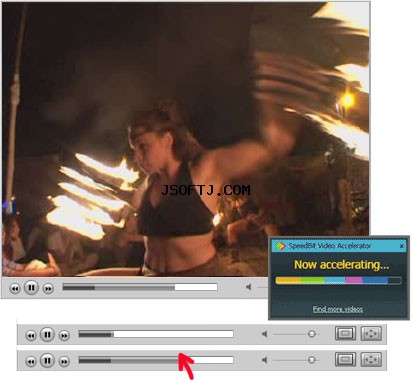Fast-forward in the middle player bar
The width and height of the screenshot is (413, 380).
(64, 335)
